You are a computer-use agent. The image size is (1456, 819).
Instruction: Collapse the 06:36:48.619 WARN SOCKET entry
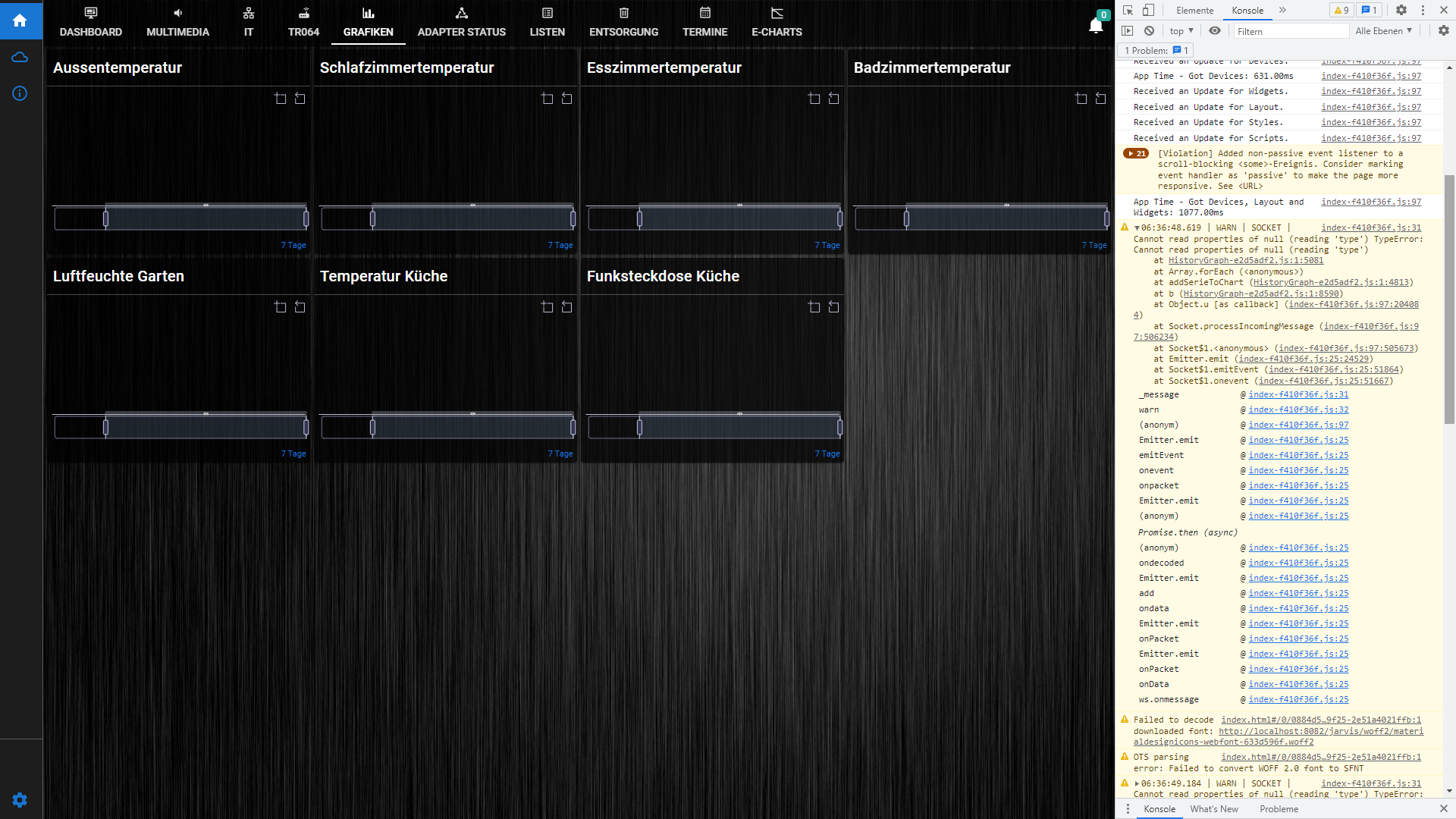(1137, 228)
